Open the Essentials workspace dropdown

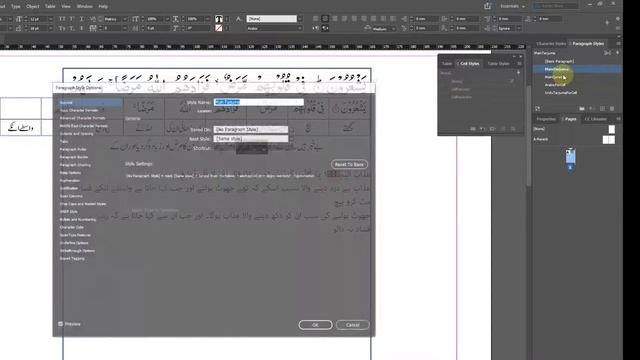(512, 6)
